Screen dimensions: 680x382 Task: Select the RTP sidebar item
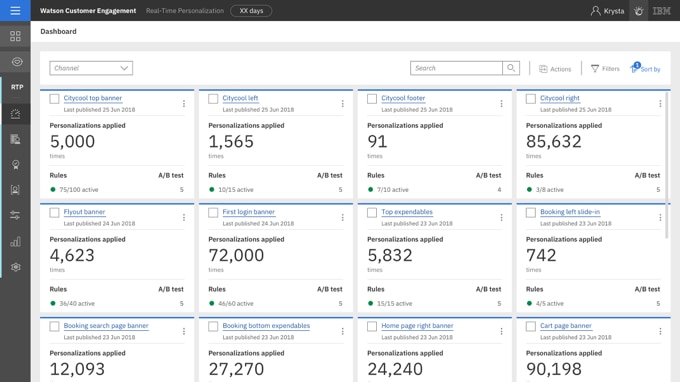(x=17, y=87)
